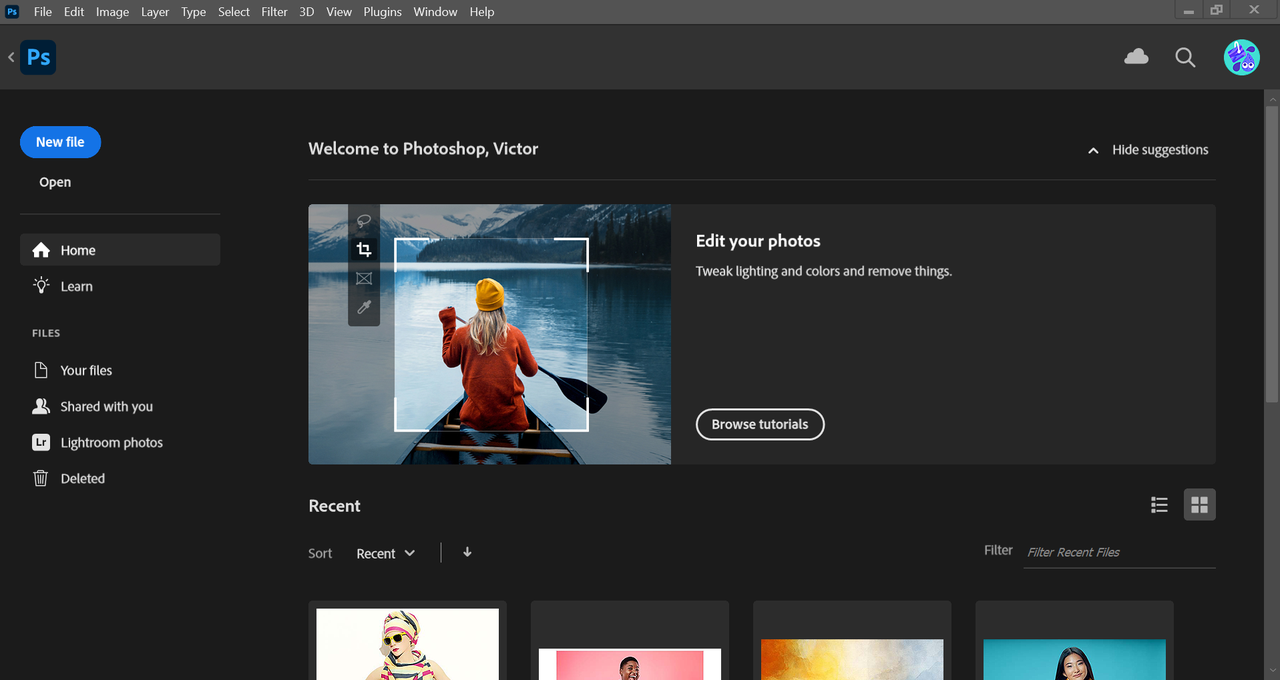Open the Filter menu
Screen dimensions: 1280x680
(274, 12)
